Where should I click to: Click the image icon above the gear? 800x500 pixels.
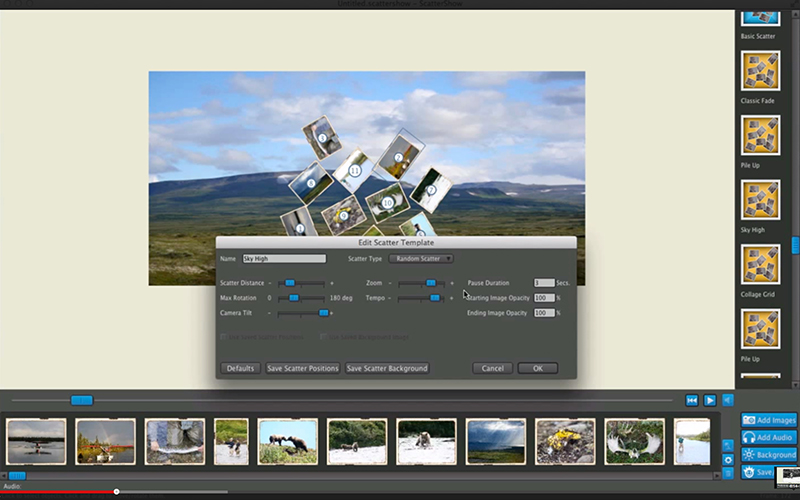click(x=727, y=445)
